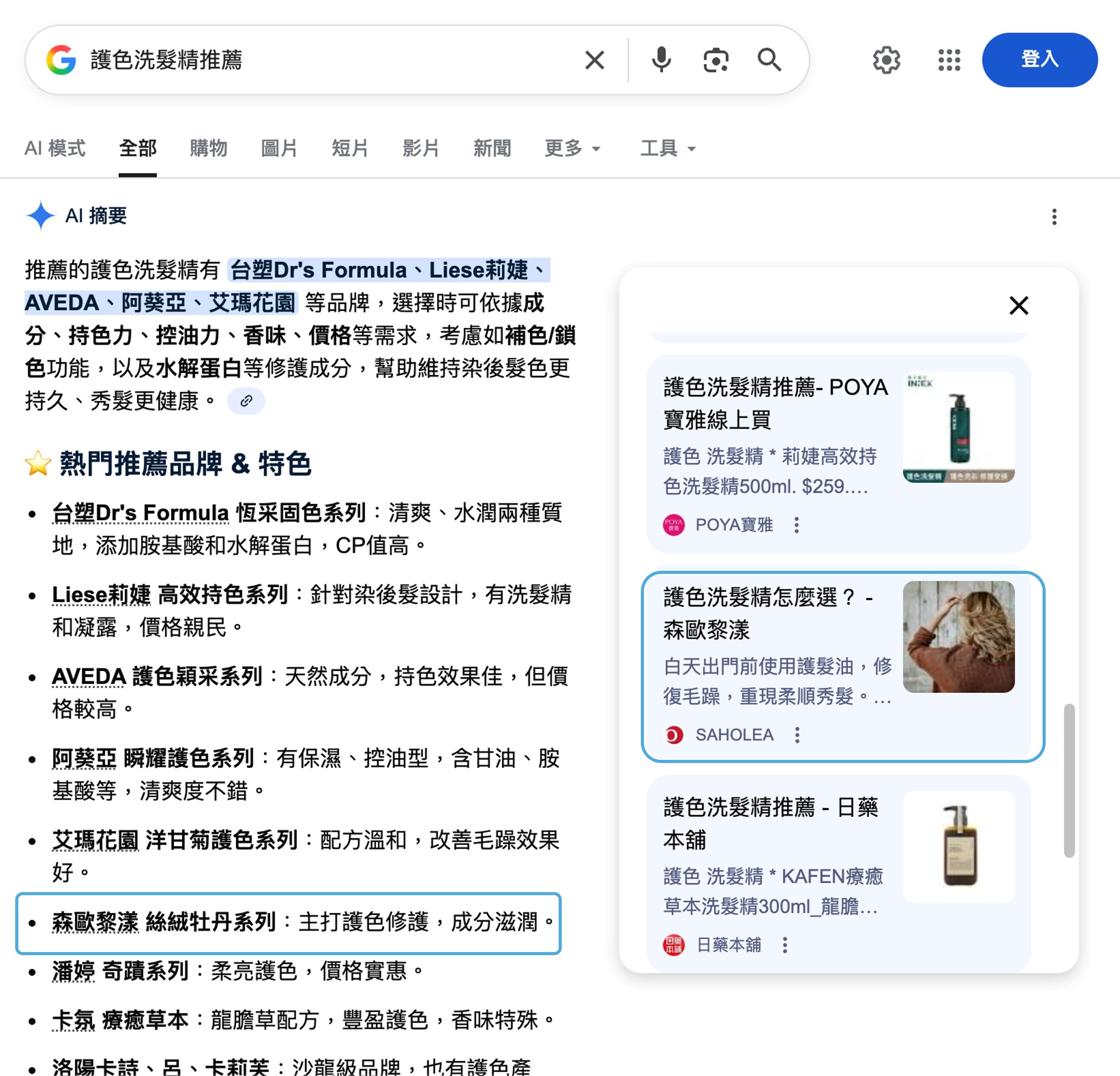
Task: Click the magnifier search icon
Action: (769, 60)
